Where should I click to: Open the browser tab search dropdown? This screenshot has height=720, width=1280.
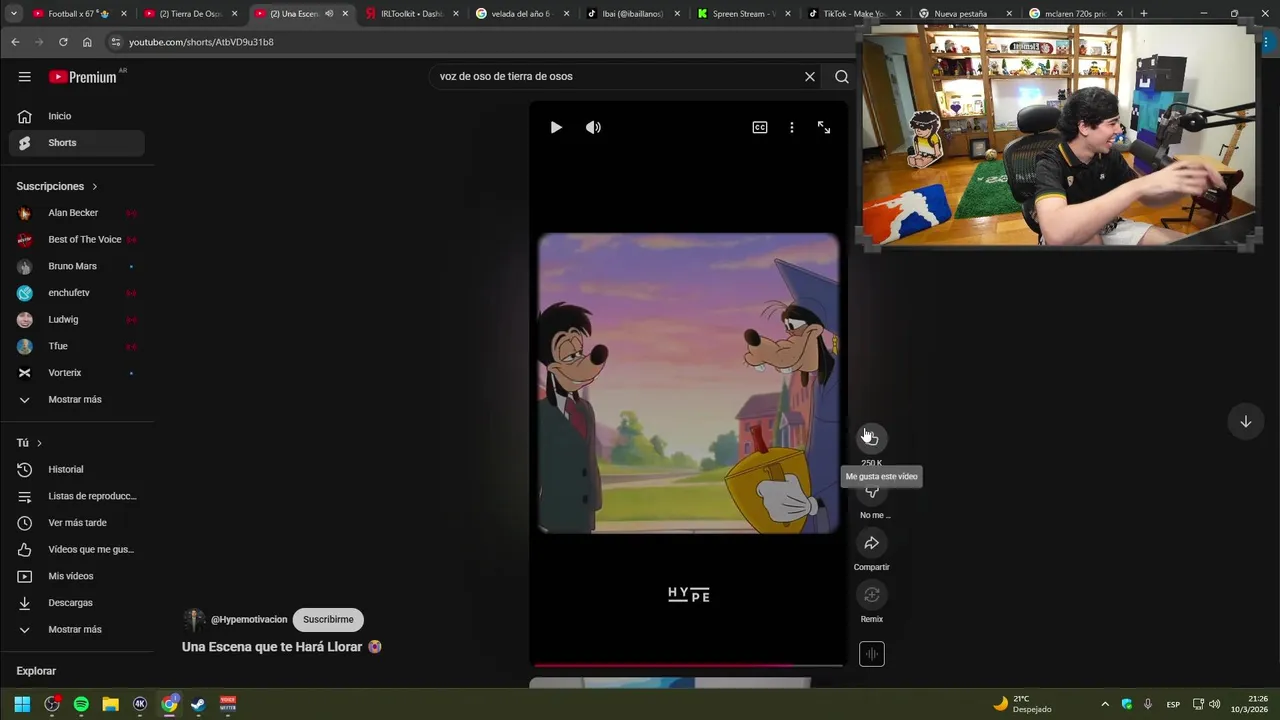click(13, 14)
